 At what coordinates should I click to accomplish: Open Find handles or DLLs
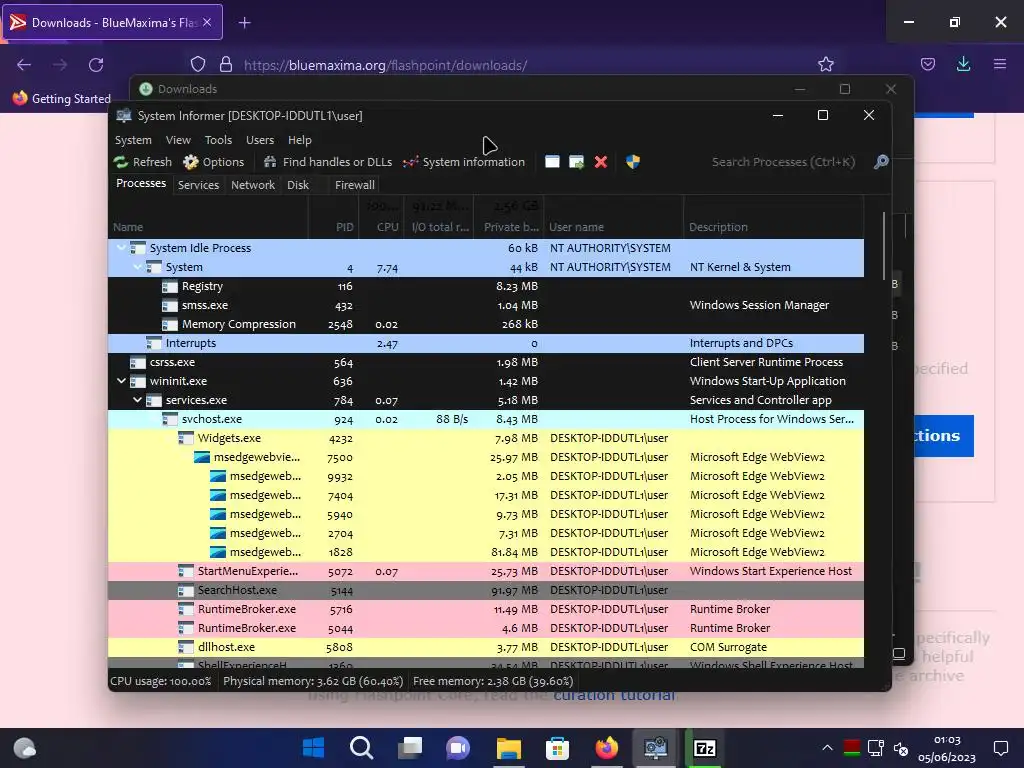point(328,162)
